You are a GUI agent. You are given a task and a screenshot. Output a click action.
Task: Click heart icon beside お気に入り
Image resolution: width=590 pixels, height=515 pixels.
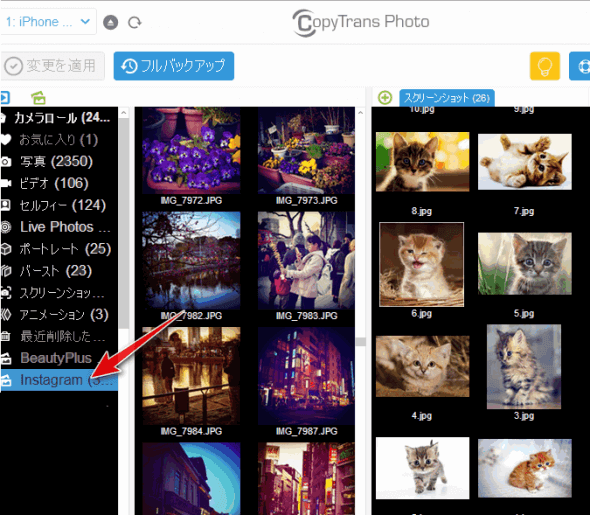coord(5,140)
